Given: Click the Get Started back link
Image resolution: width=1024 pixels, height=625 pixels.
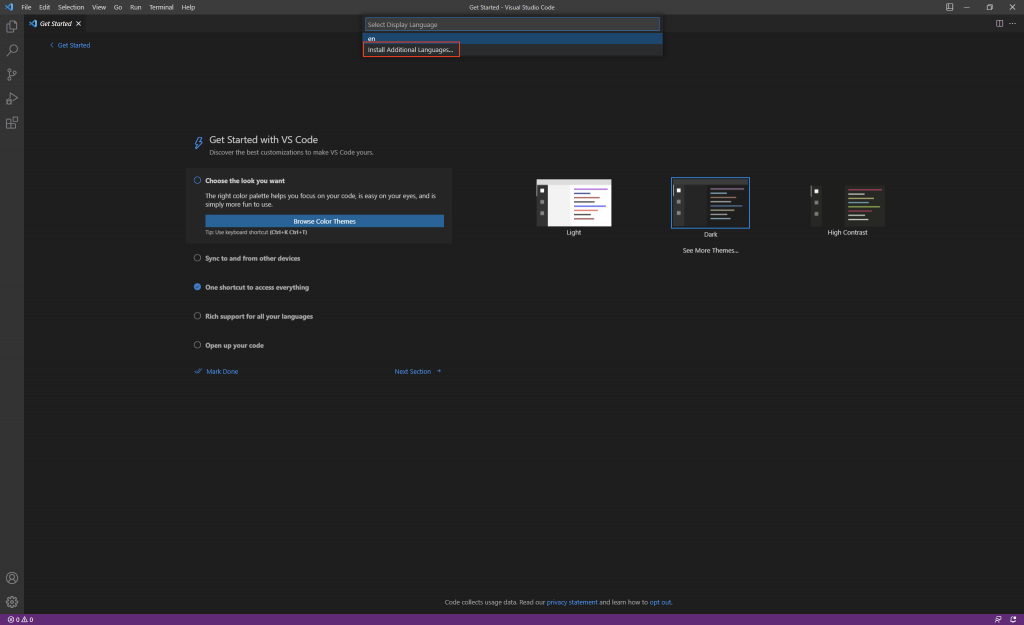Looking at the screenshot, I should point(74,45).
